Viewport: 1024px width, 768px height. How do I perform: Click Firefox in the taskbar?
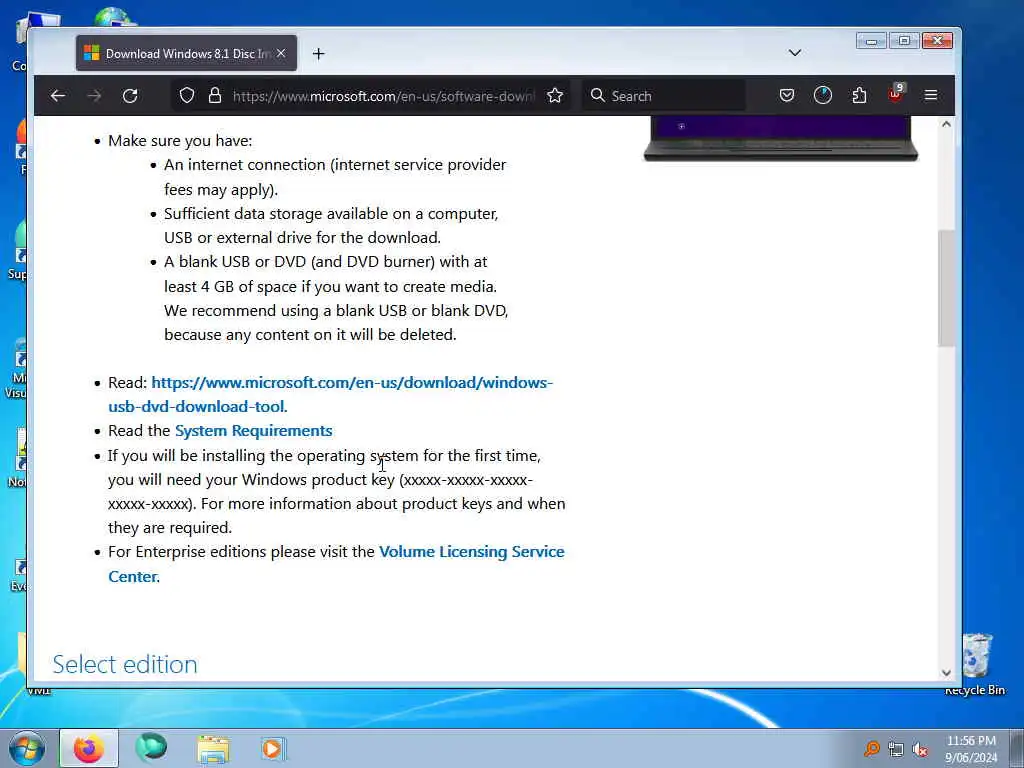click(x=89, y=748)
